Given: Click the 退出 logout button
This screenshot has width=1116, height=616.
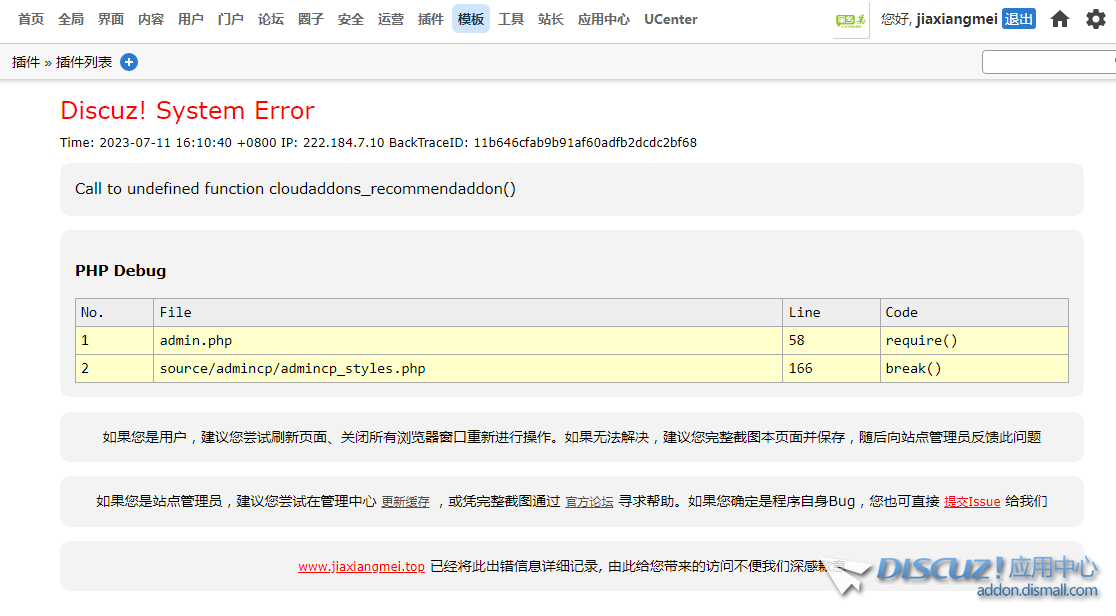Looking at the screenshot, I should (x=1018, y=19).
